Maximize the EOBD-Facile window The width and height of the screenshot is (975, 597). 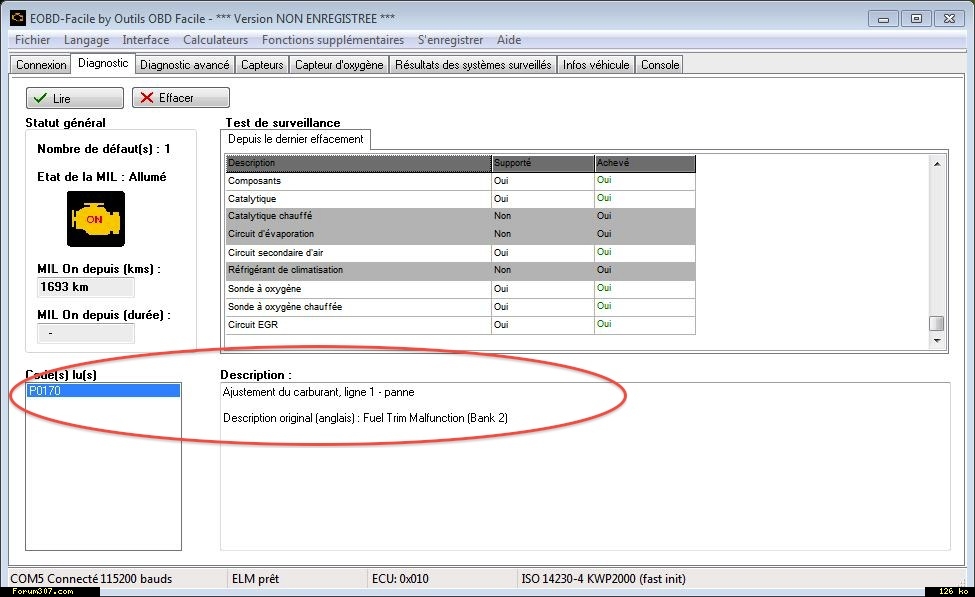click(x=916, y=19)
